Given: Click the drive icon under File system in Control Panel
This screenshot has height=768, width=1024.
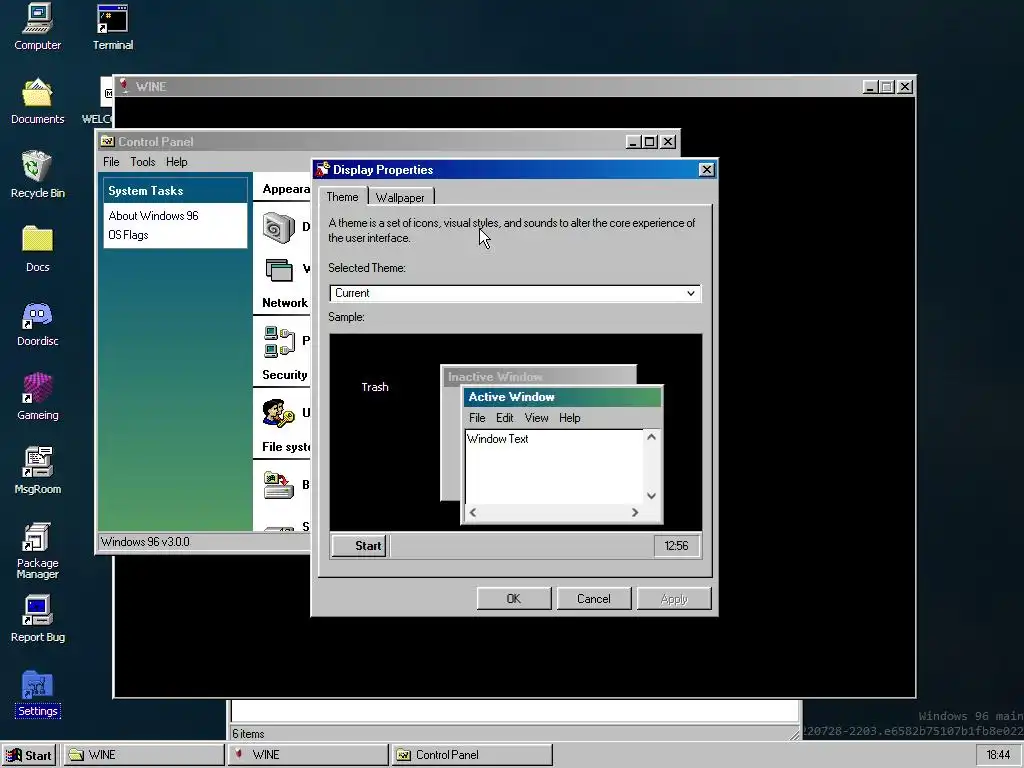Looking at the screenshot, I should [279, 486].
